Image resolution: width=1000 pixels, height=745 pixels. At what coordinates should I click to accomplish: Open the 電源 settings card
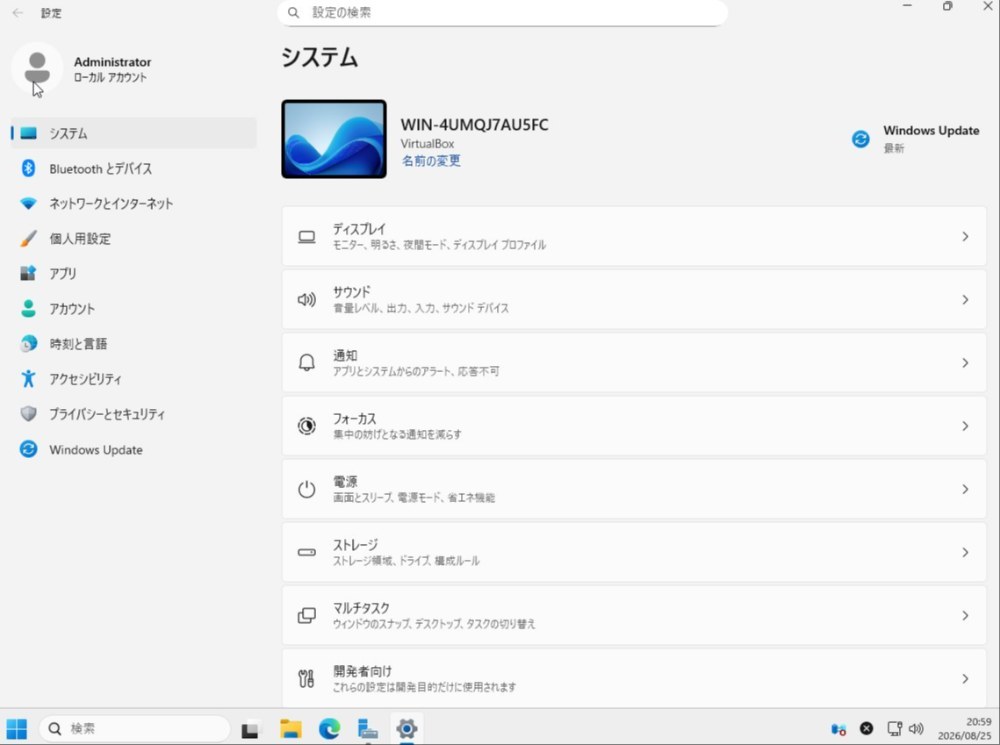click(634, 489)
